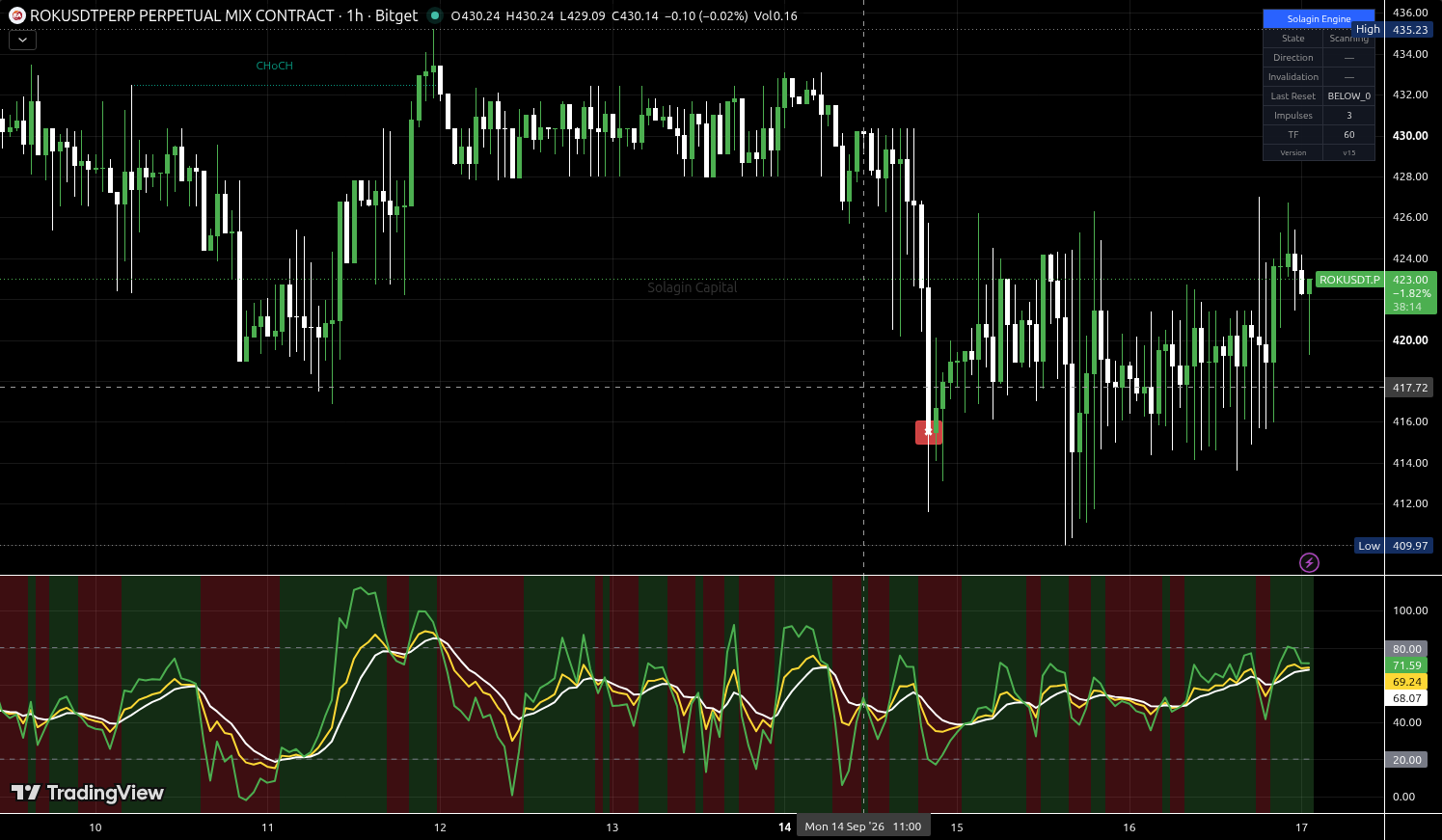Click the 412.00 price scale label
This screenshot has height=840, width=1442.
coord(1409,503)
